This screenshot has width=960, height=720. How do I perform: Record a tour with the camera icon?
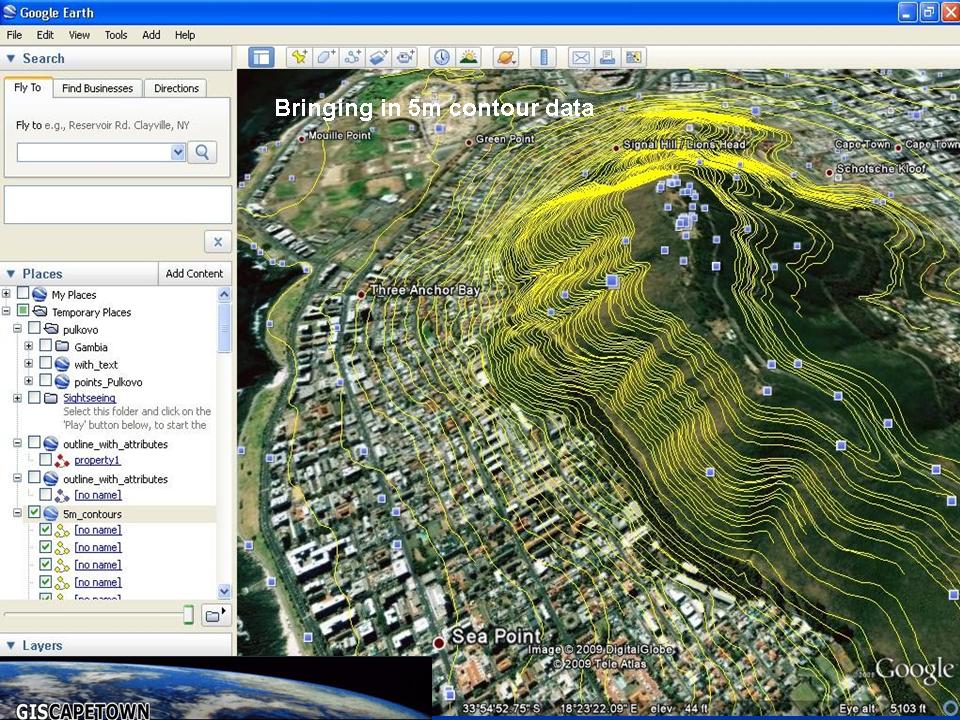(405, 58)
